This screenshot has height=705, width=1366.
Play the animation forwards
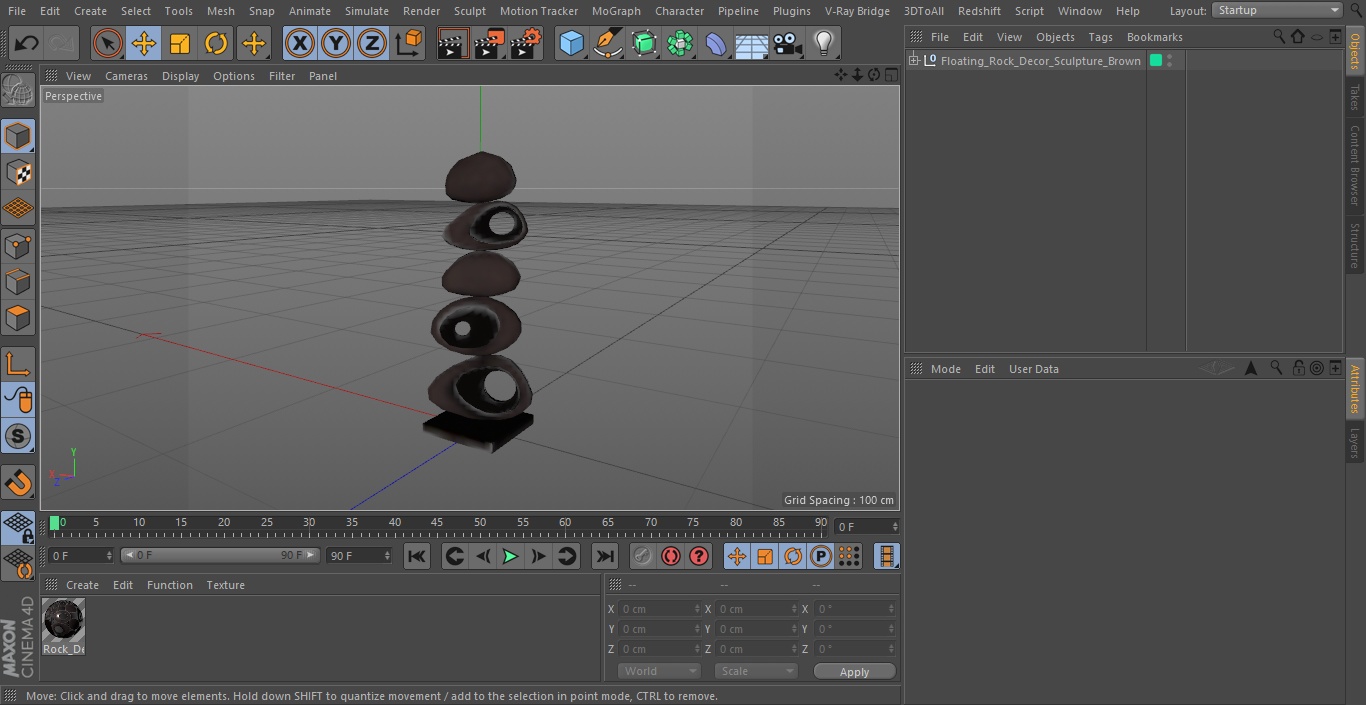(x=510, y=556)
